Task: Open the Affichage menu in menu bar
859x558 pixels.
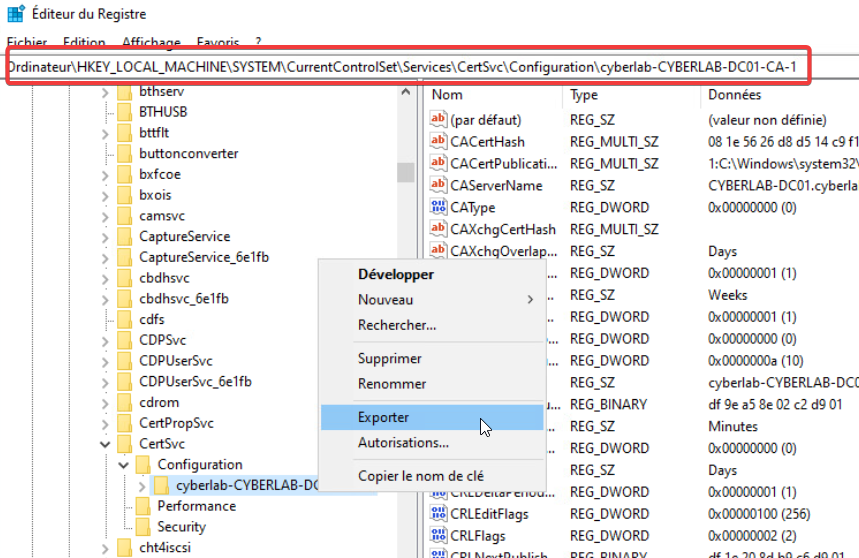Action: coord(151,42)
